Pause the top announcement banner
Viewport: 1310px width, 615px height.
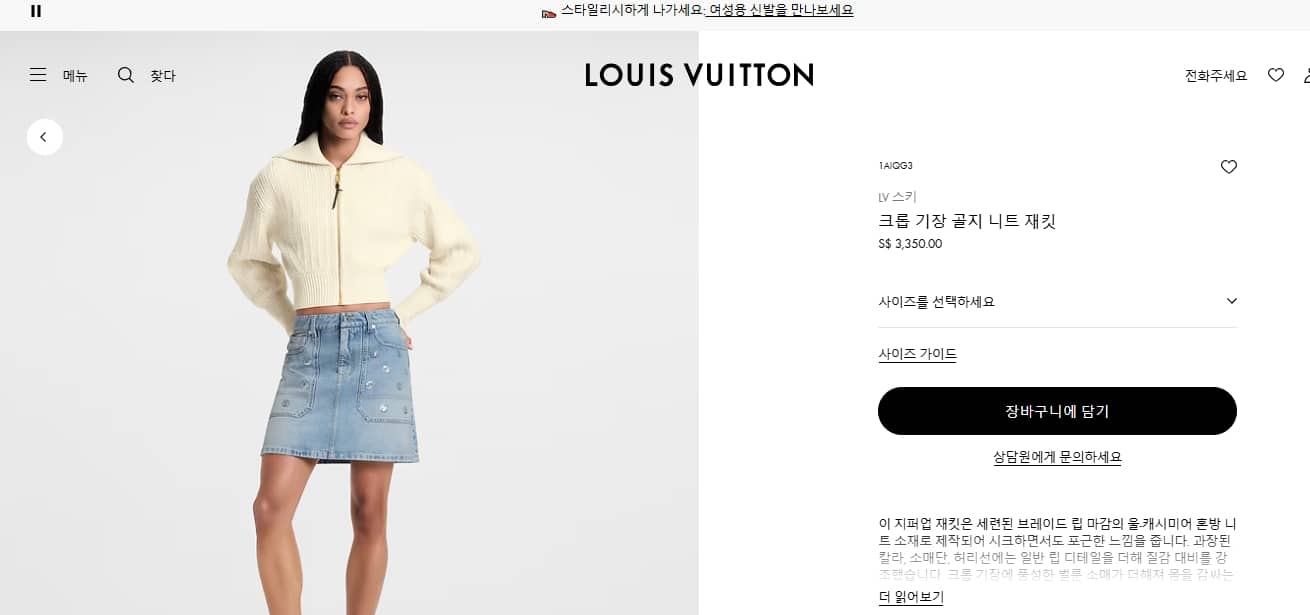pyautogui.click(x=36, y=11)
